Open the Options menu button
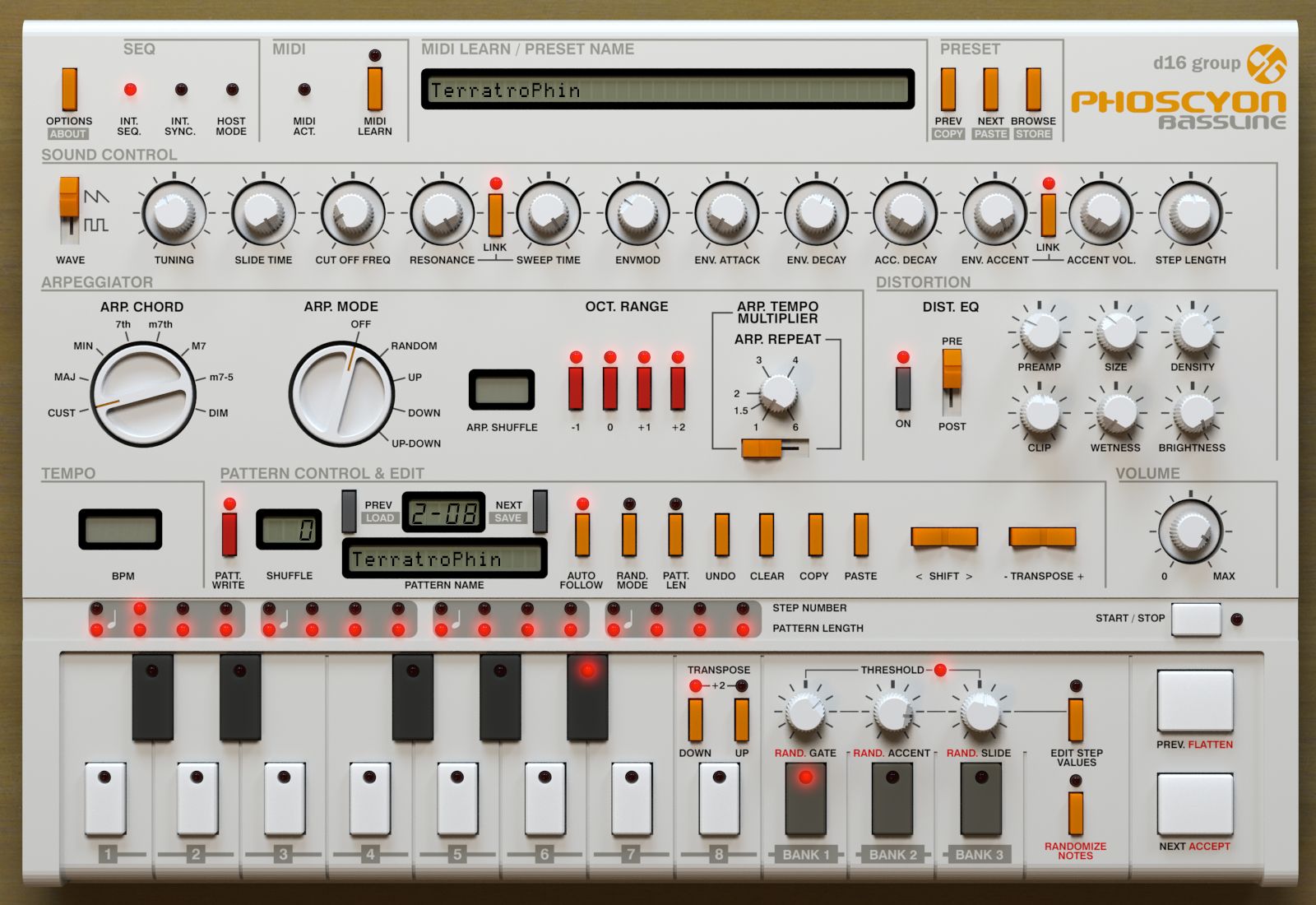 click(x=69, y=90)
